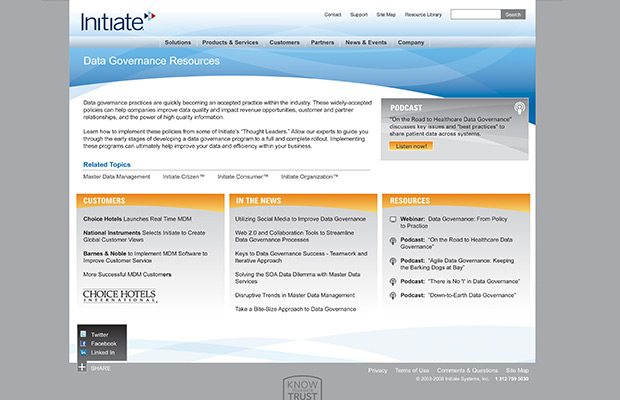The height and width of the screenshot is (400, 620).
Task: Click the LinkedIn share icon
Action: (x=83, y=352)
